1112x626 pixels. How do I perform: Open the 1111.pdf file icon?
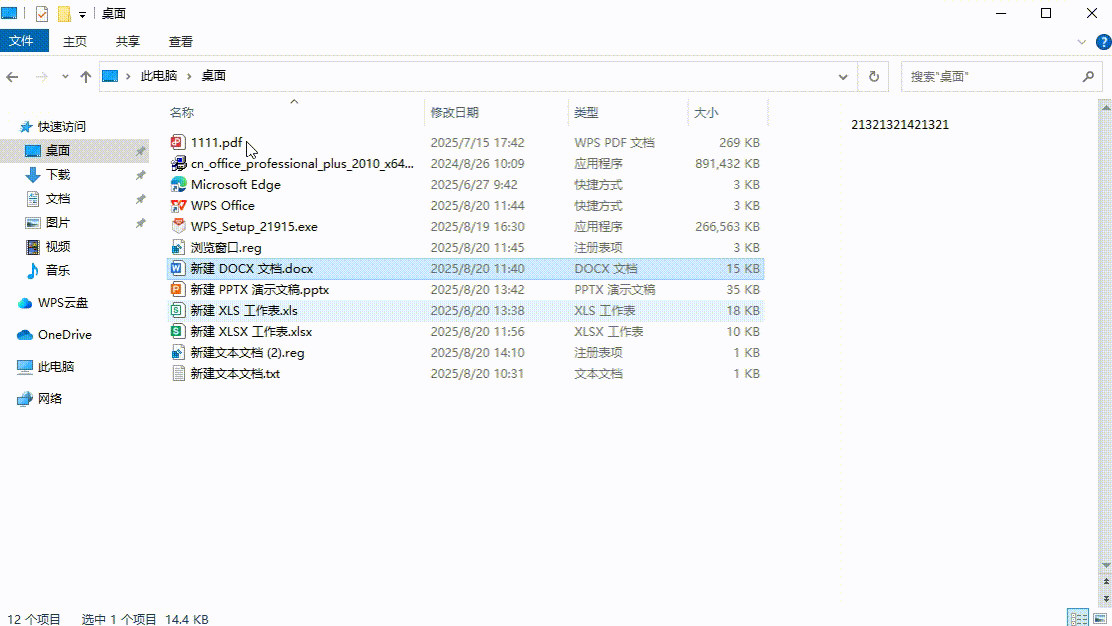coord(178,142)
